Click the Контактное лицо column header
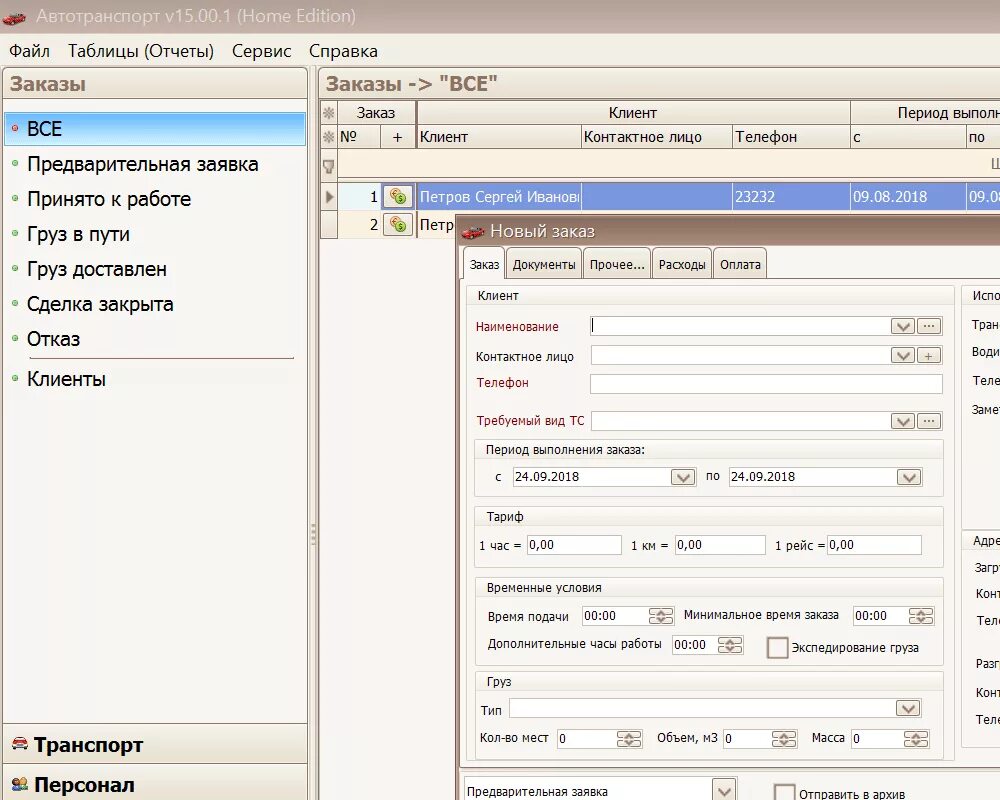 (x=656, y=137)
